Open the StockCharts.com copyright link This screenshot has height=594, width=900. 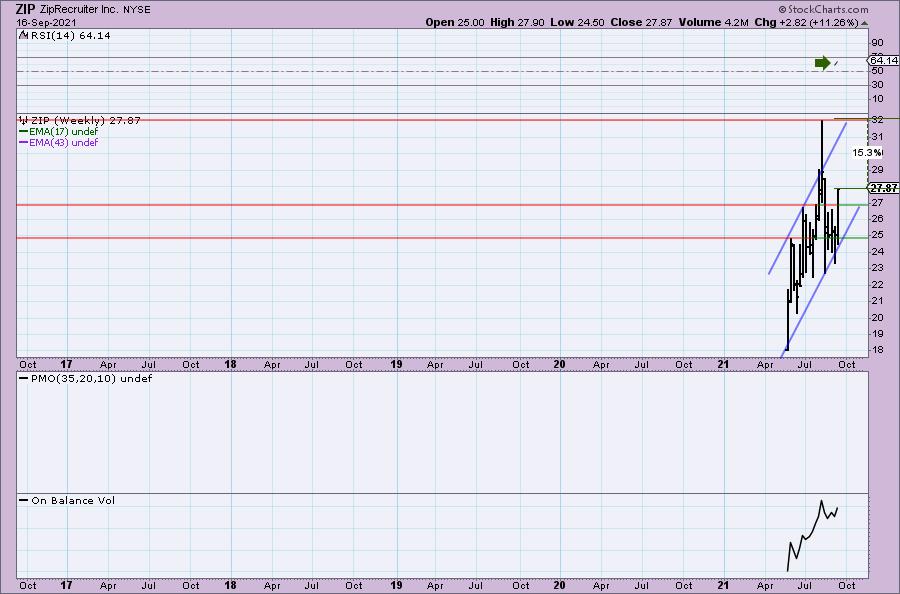click(823, 9)
